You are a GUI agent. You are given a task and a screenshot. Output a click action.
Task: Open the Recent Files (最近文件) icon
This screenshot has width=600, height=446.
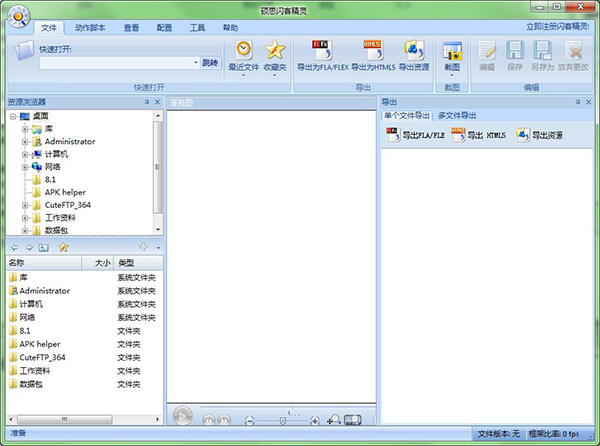click(243, 50)
